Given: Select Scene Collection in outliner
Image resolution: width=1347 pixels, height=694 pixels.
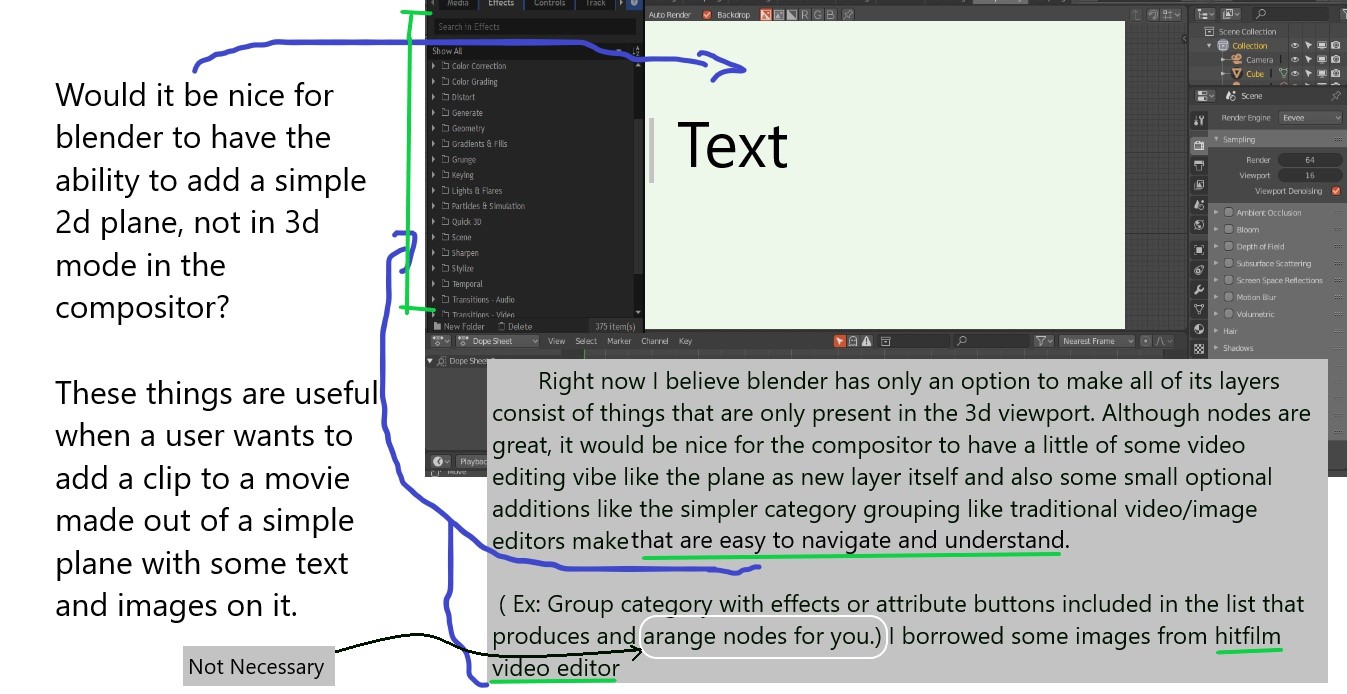Looking at the screenshot, I should pyautogui.click(x=1247, y=32).
